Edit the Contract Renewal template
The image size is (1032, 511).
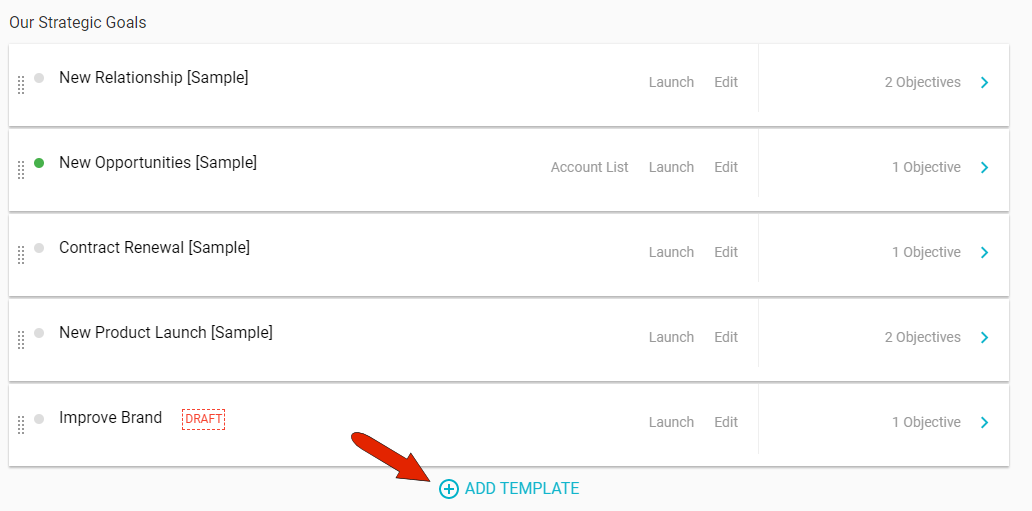pyautogui.click(x=726, y=252)
